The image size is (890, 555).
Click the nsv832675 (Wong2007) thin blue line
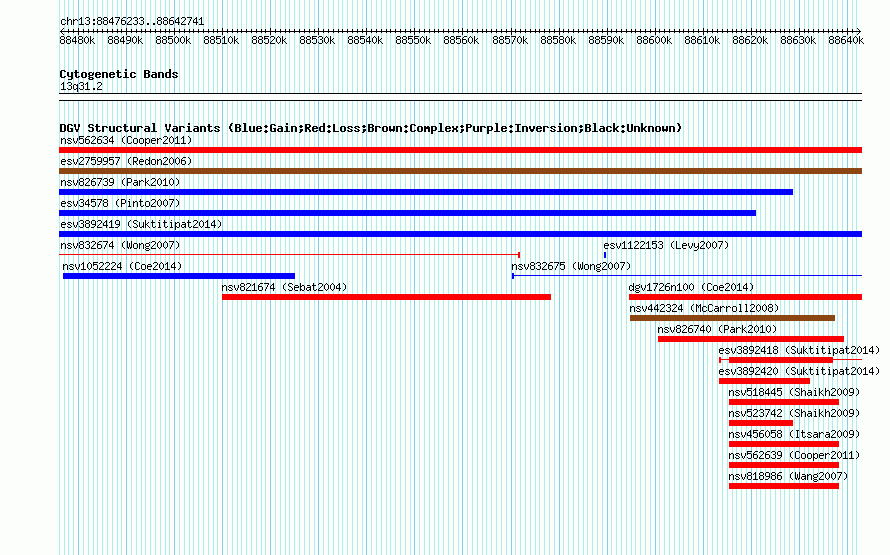click(x=687, y=276)
